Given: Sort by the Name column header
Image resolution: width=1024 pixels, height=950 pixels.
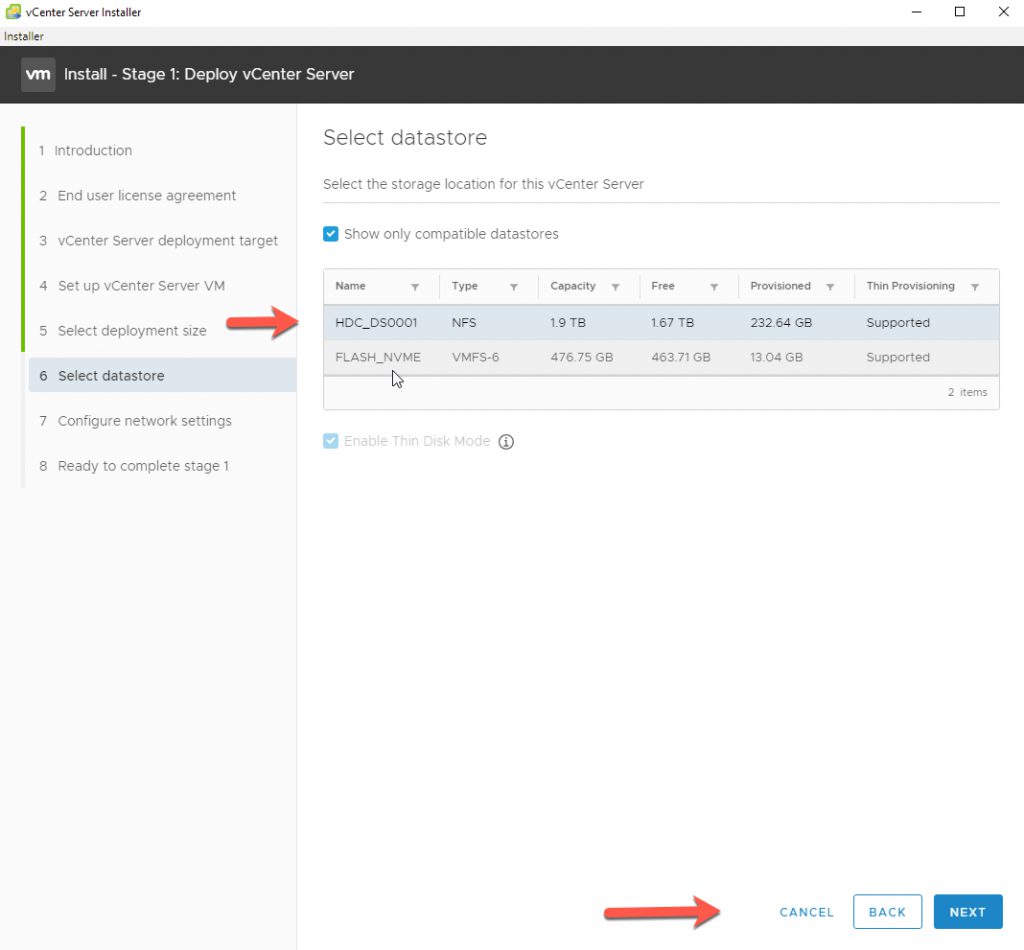Looking at the screenshot, I should pyautogui.click(x=351, y=286).
